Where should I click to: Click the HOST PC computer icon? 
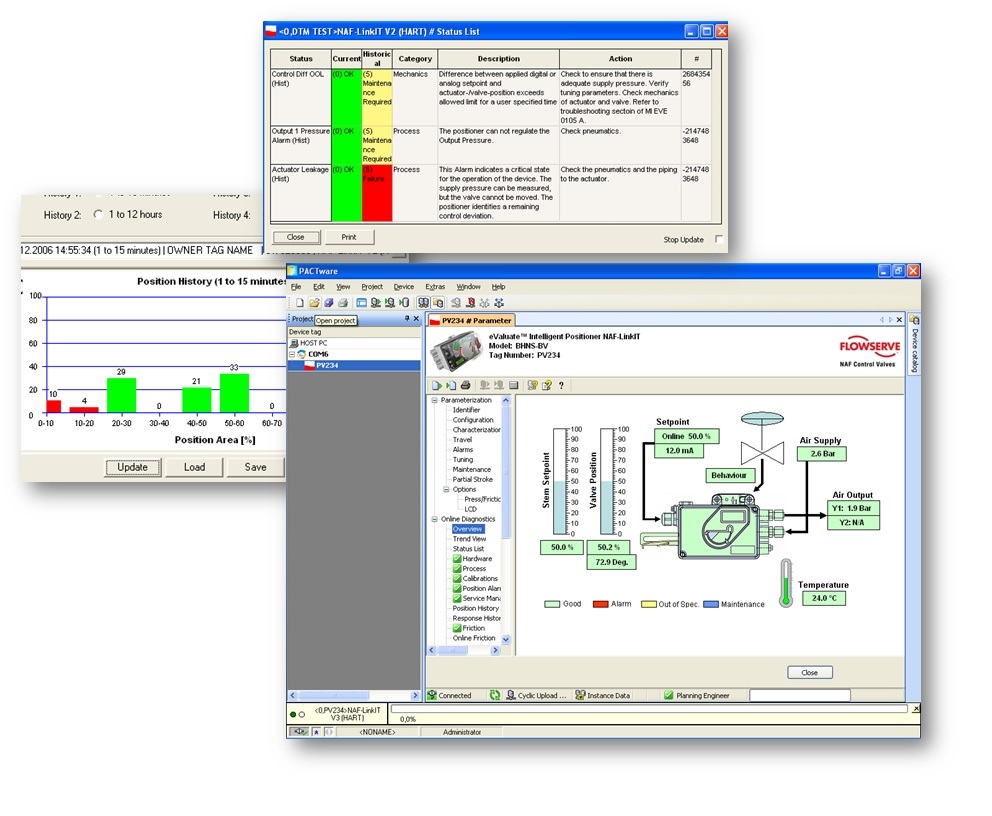(x=294, y=343)
